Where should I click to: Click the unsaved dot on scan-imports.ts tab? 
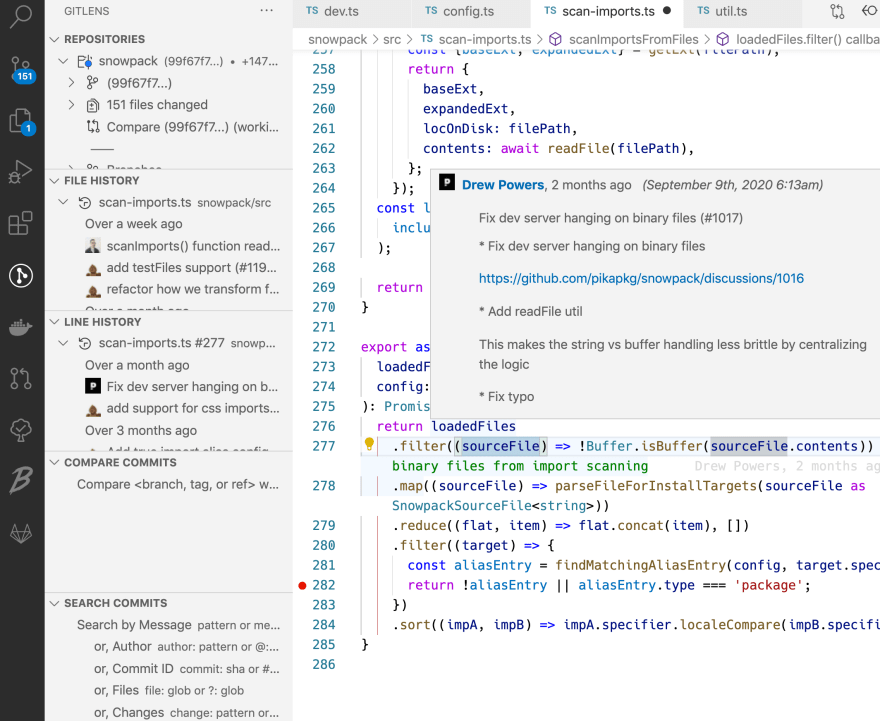click(x=667, y=11)
